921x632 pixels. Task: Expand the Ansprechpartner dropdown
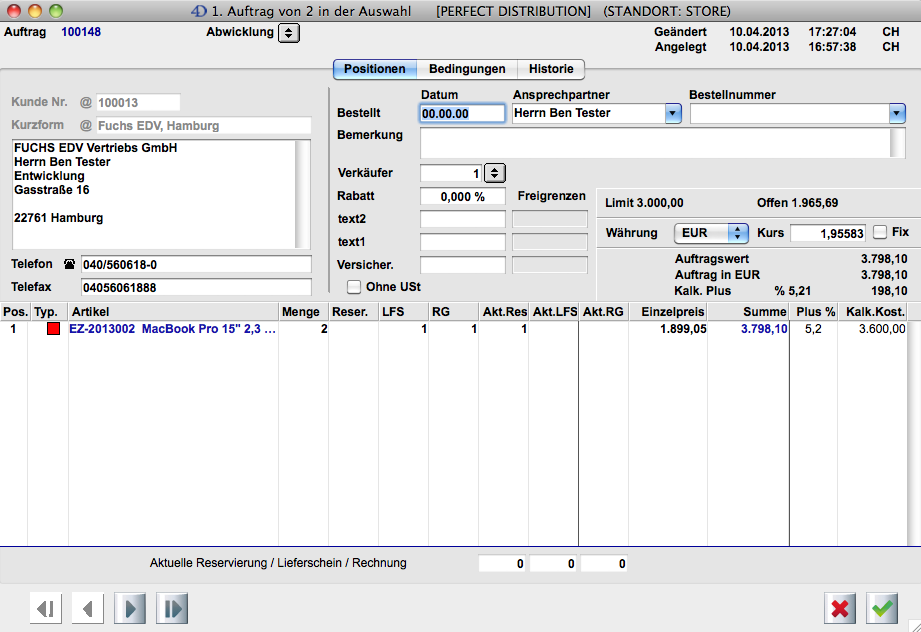(x=672, y=114)
